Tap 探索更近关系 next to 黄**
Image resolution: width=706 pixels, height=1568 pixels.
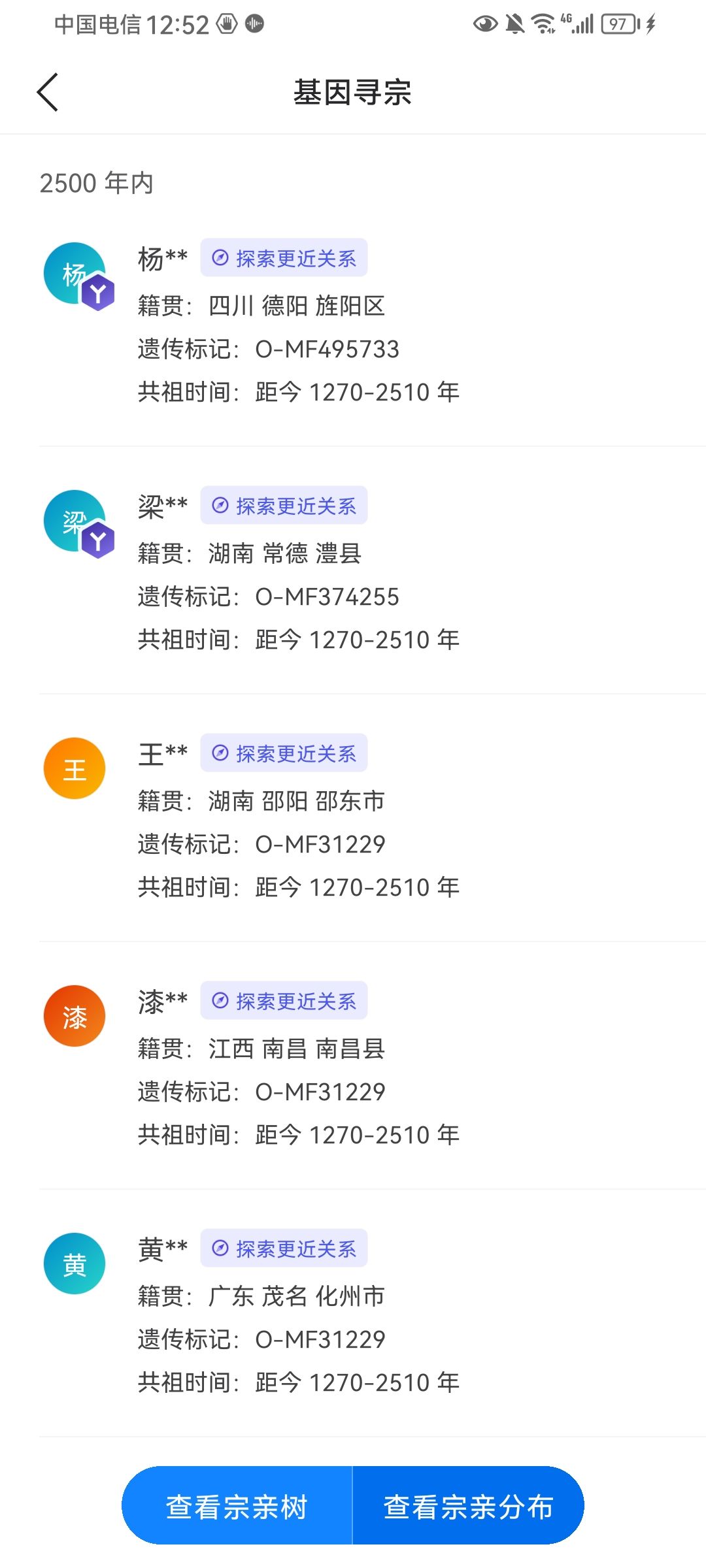coord(284,1249)
